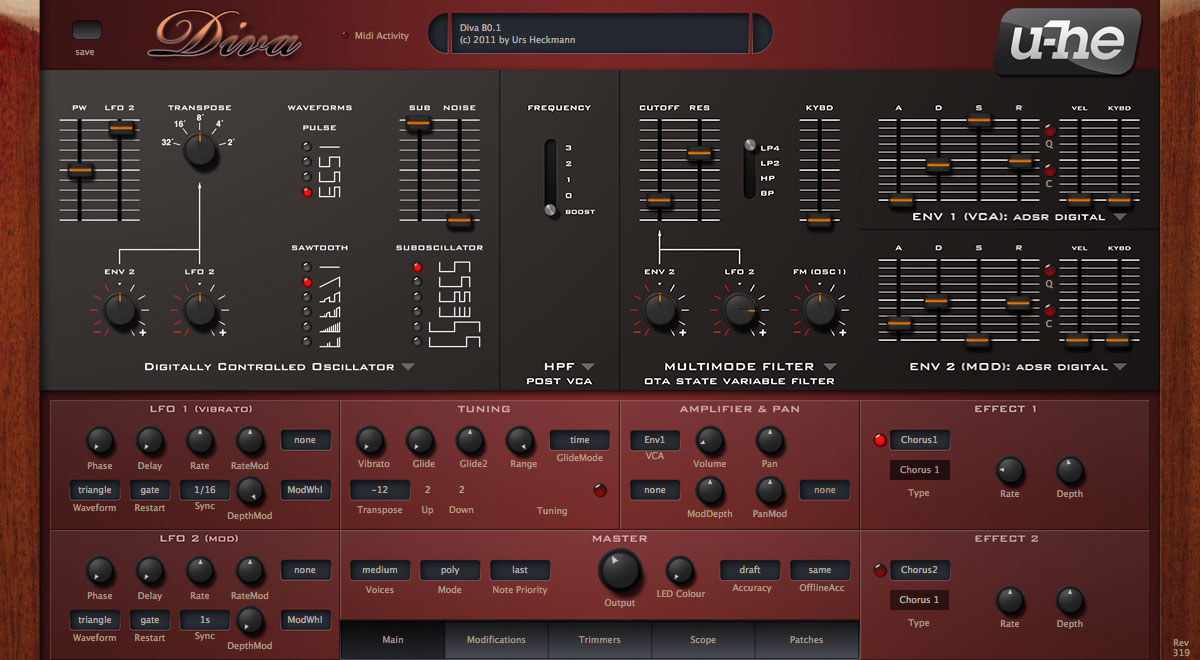Toggle the red Tuning LED
1200x660 pixels.
[x=600, y=490]
